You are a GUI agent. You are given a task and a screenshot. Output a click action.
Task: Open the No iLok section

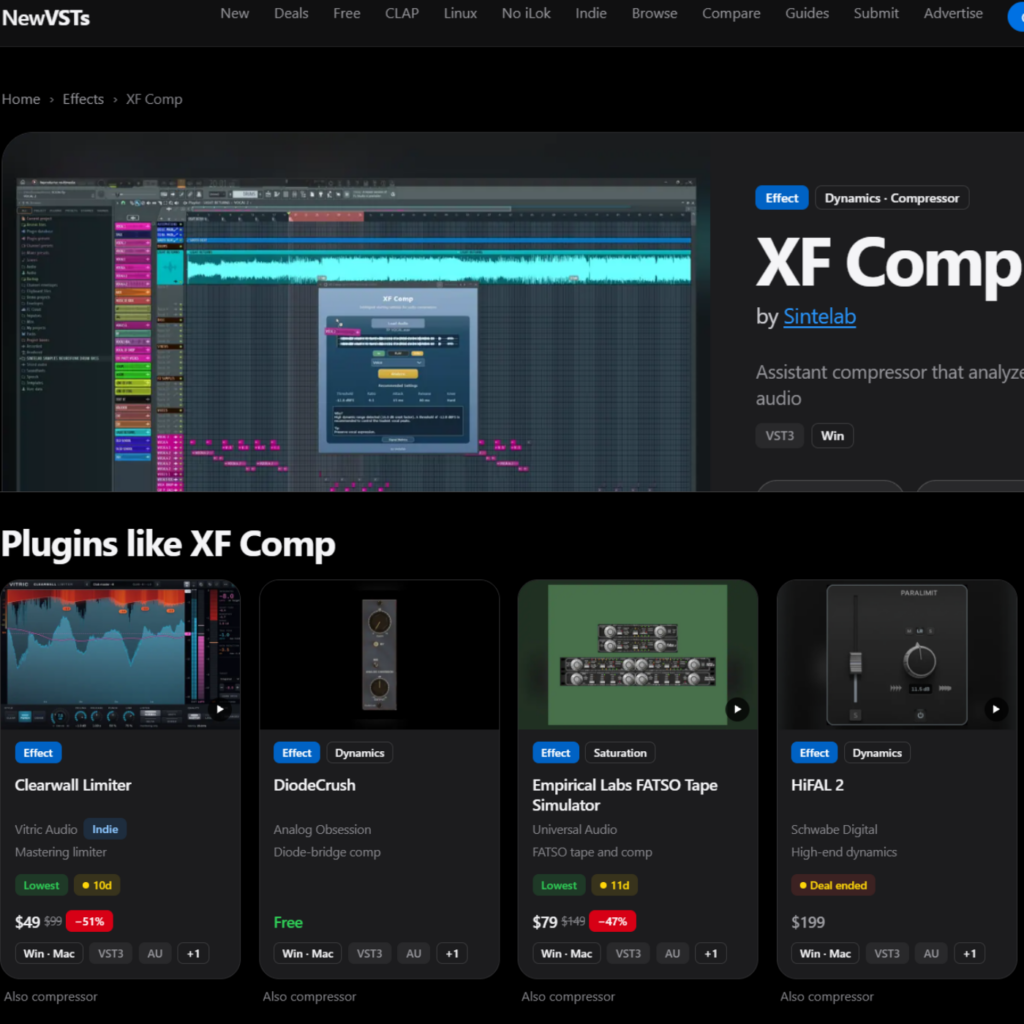(x=526, y=13)
